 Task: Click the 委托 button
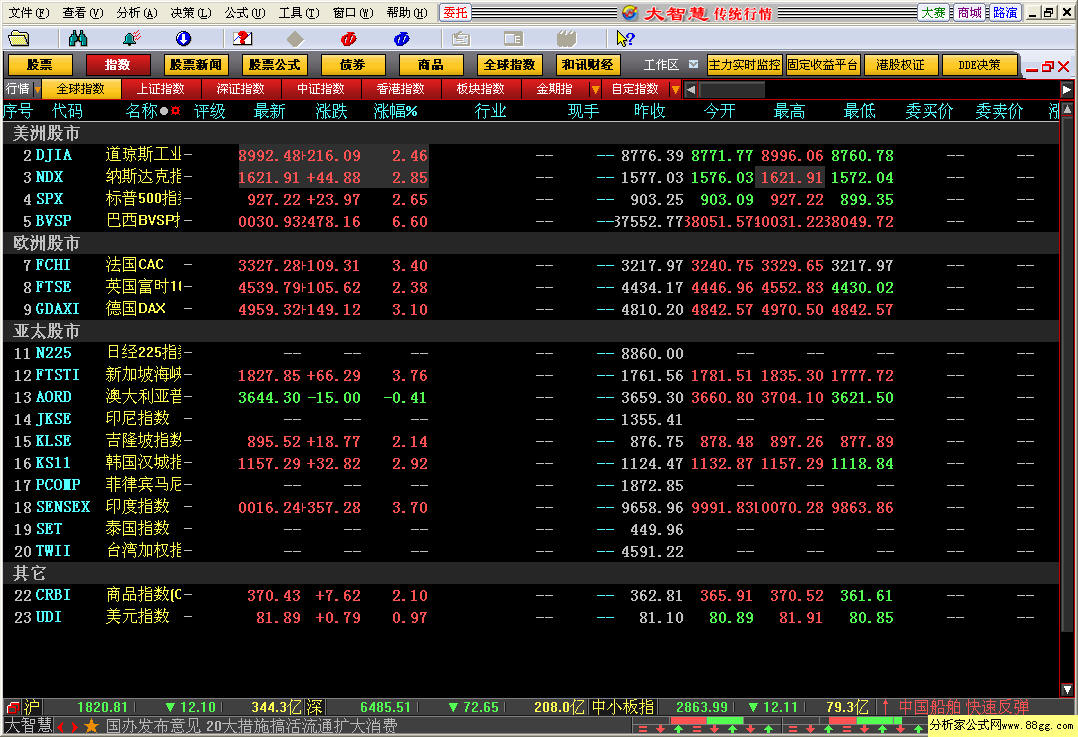pos(454,12)
